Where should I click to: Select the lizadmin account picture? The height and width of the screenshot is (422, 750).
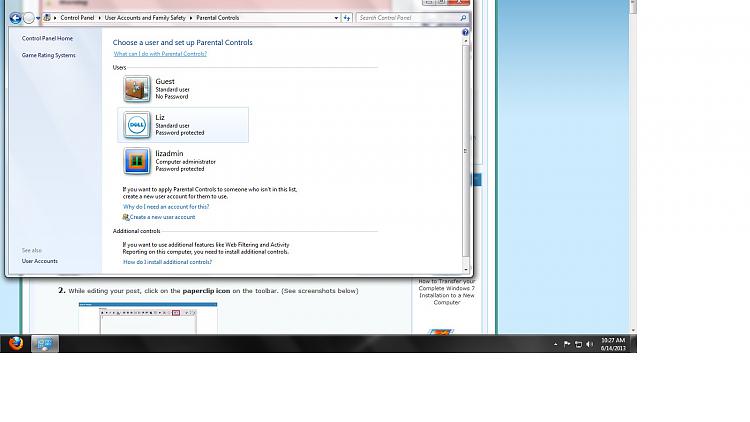[136, 161]
